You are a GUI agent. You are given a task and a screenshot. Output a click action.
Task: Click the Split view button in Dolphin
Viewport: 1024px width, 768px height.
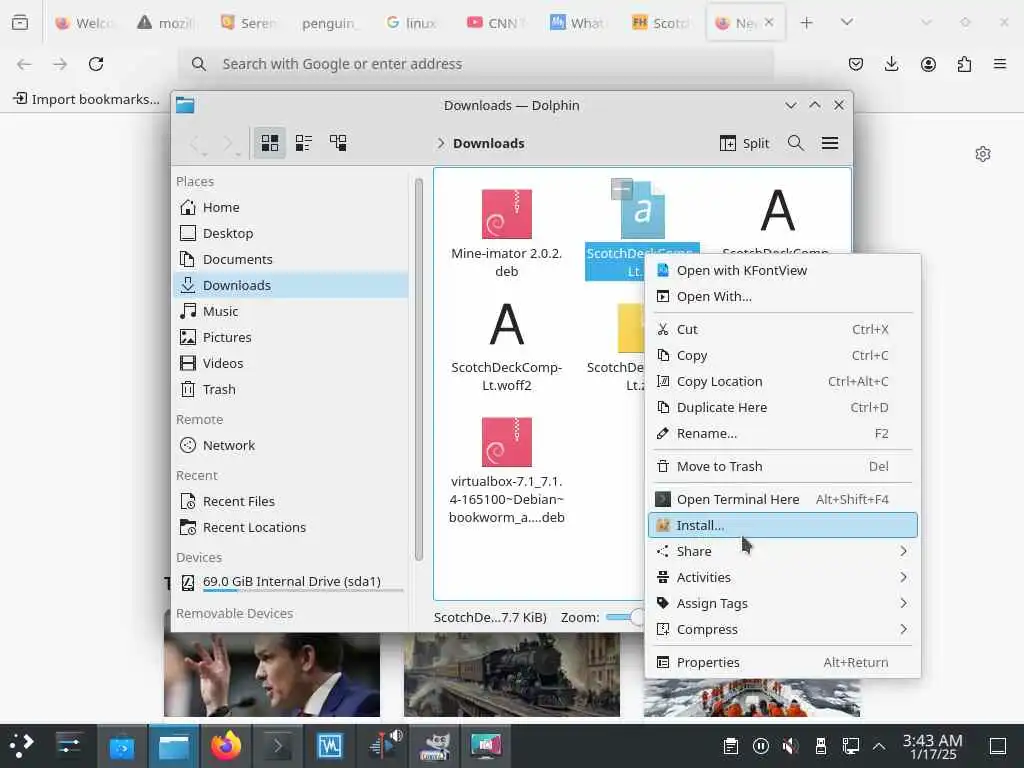click(744, 143)
